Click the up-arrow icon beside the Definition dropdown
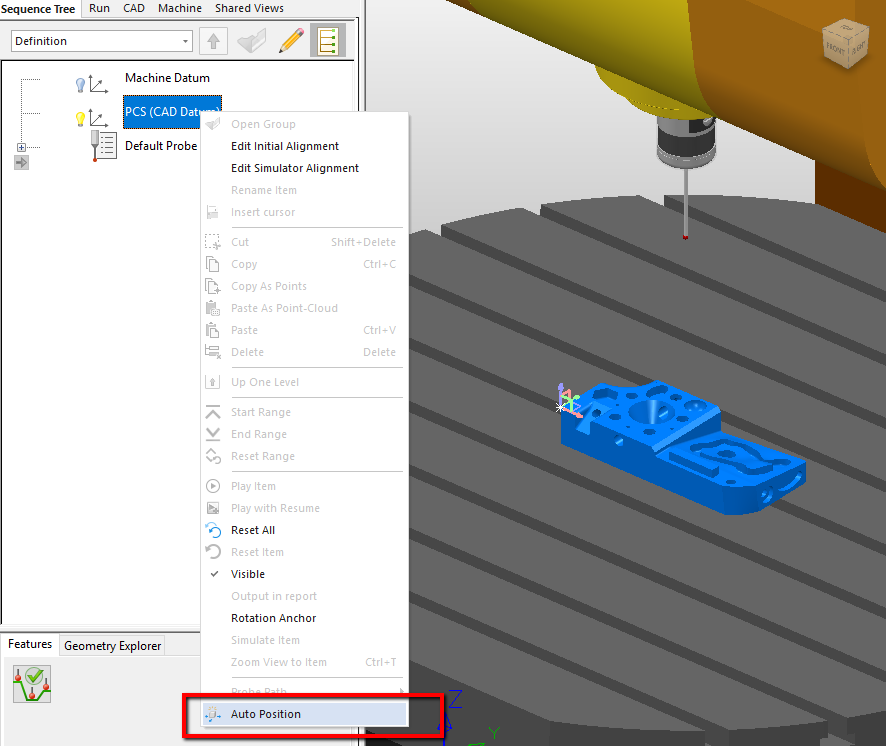 [x=213, y=40]
